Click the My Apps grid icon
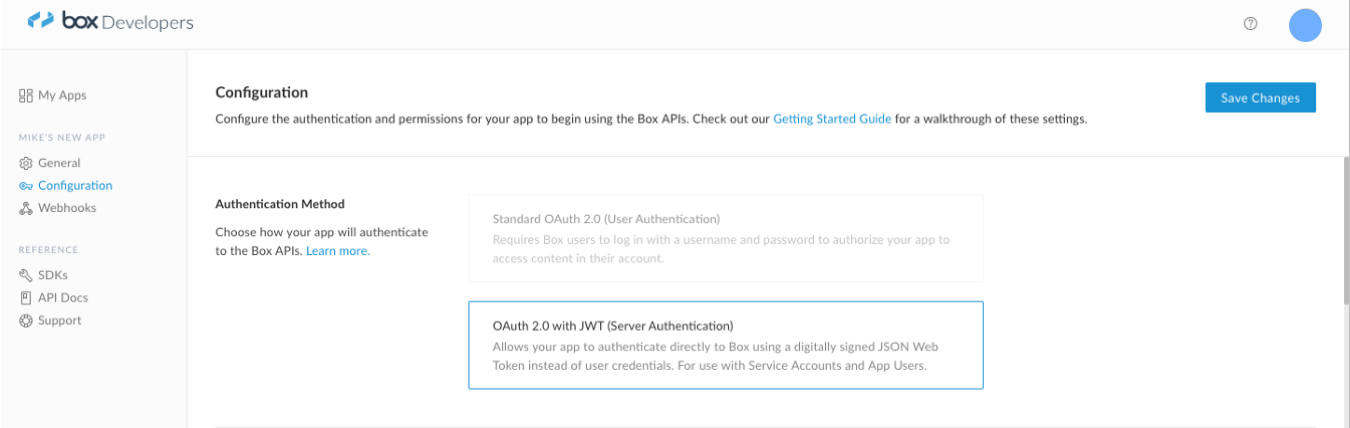Viewport: 1350px width, 428px height. click(26, 96)
